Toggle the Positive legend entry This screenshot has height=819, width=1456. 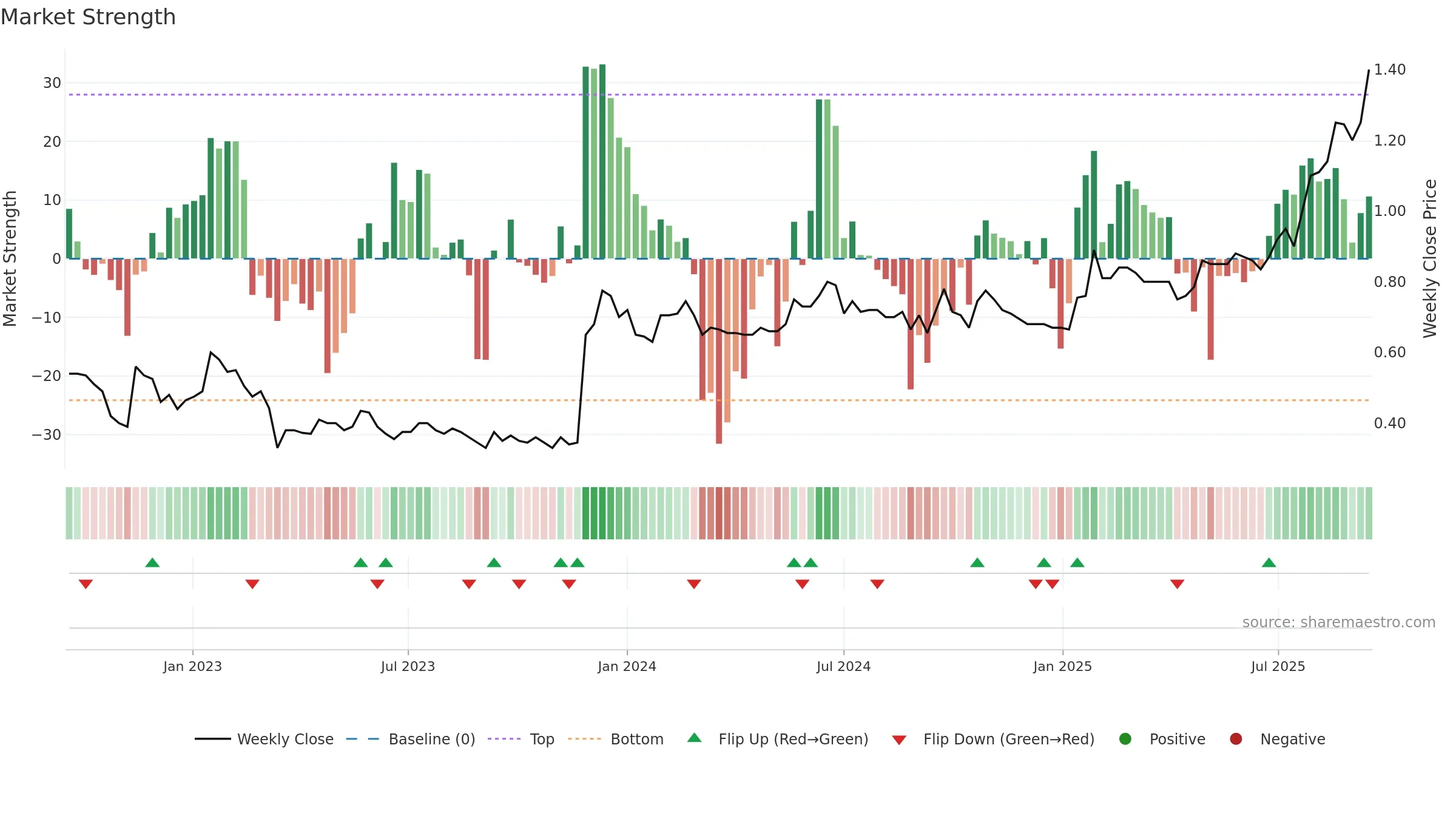[1162, 739]
